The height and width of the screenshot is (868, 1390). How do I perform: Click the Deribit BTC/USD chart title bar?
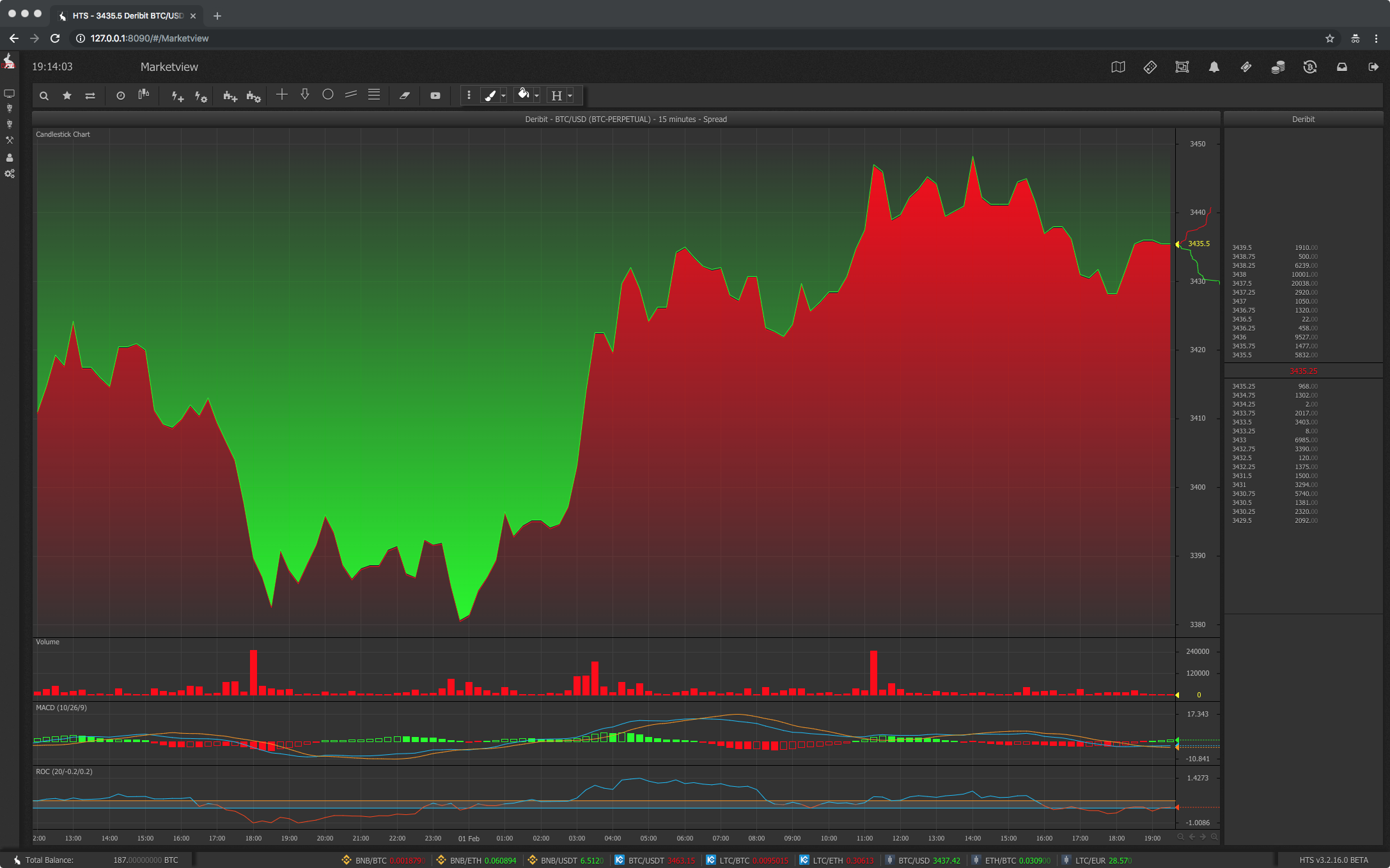(626, 119)
